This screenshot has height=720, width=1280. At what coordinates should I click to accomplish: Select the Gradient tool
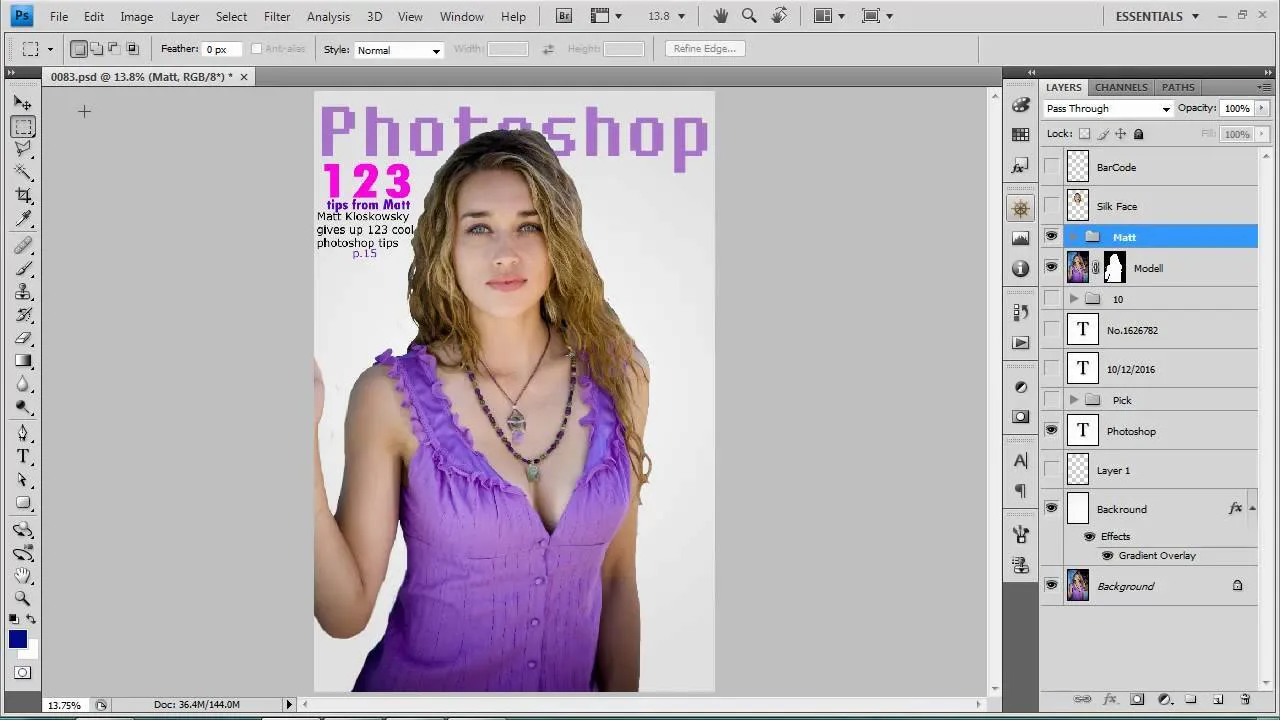click(x=23, y=360)
